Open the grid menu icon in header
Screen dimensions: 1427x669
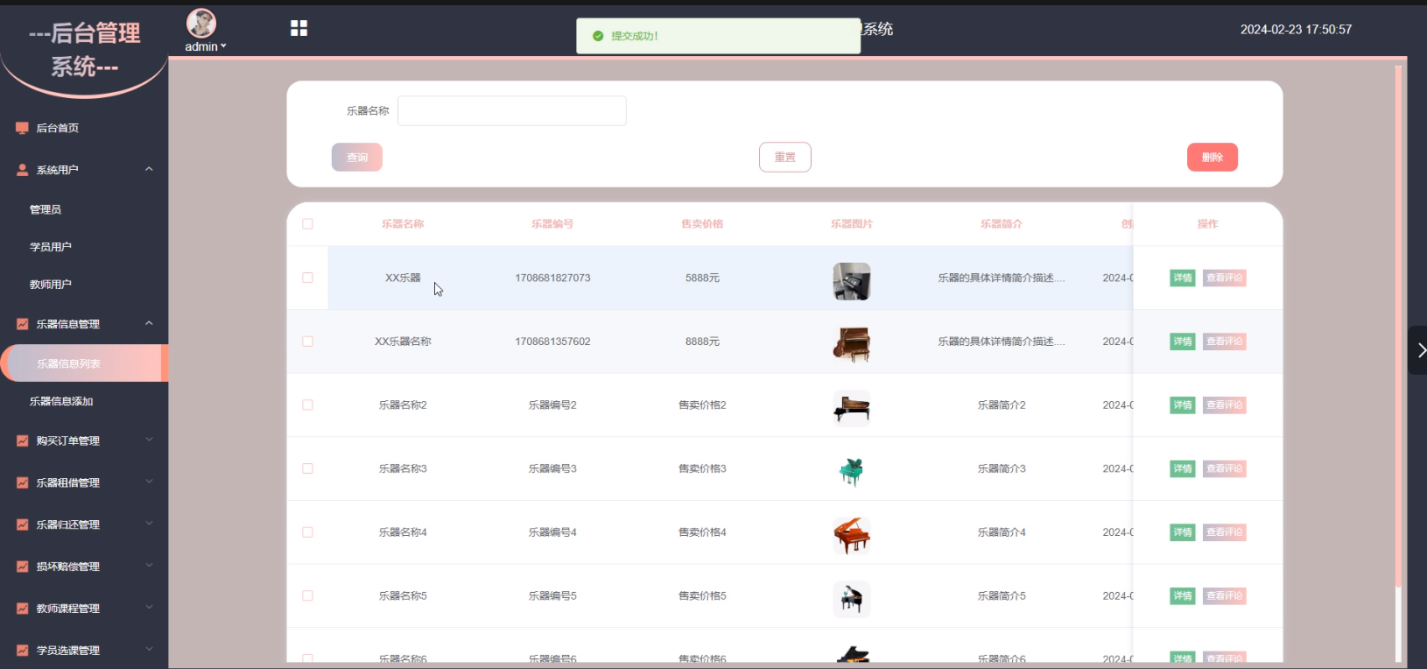point(298,28)
